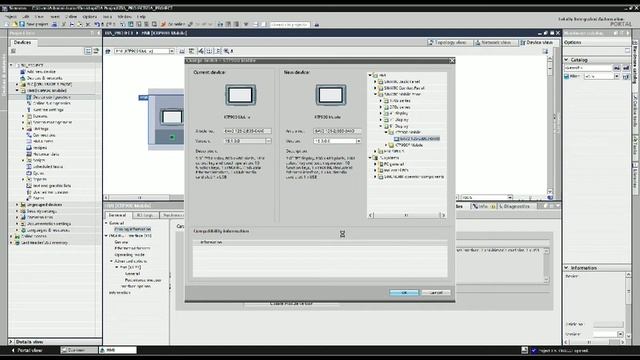Click the zoom icon in device view toolbar

coord(227,51)
